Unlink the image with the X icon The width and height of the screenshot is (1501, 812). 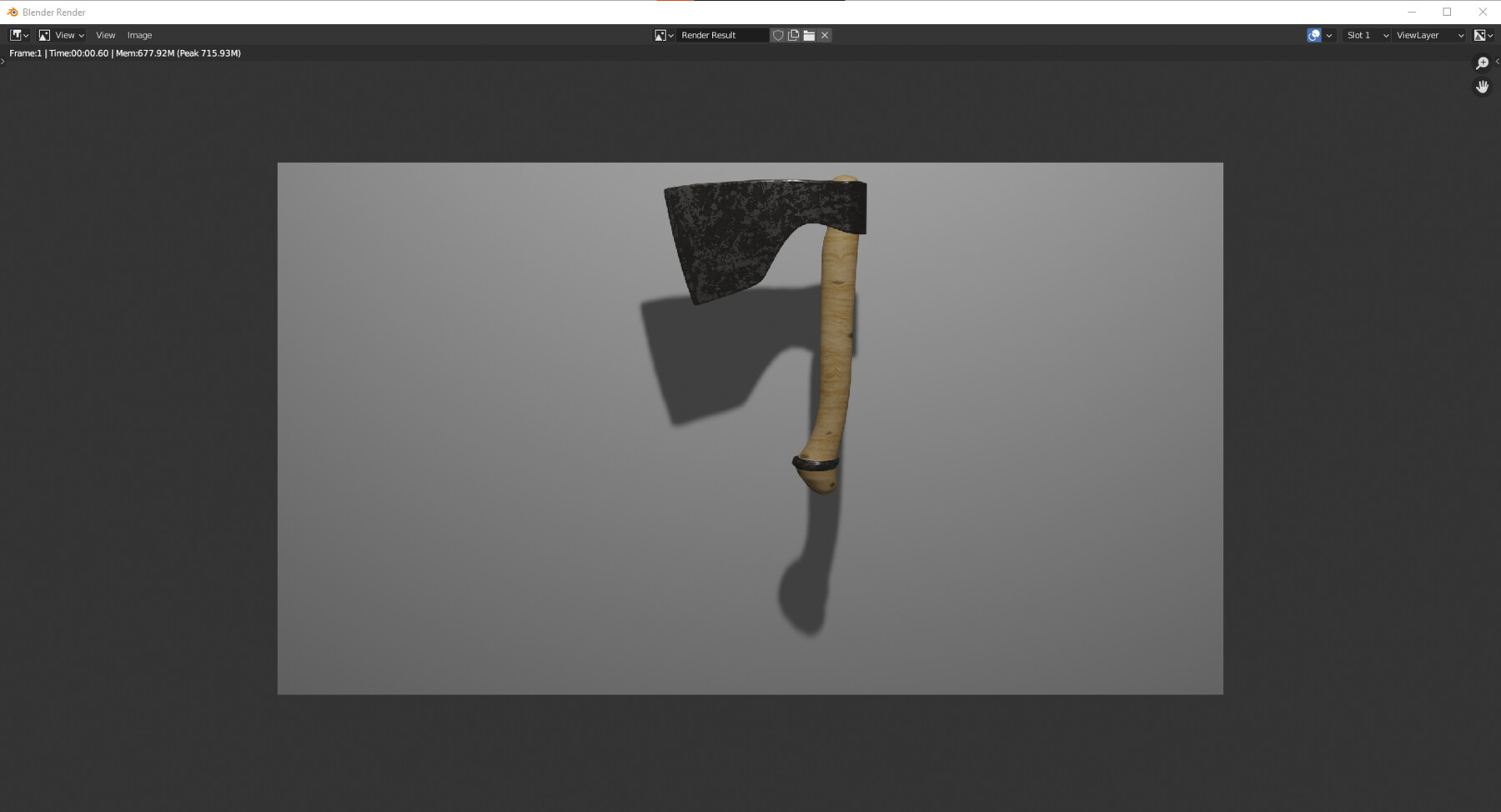(x=824, y=35)
